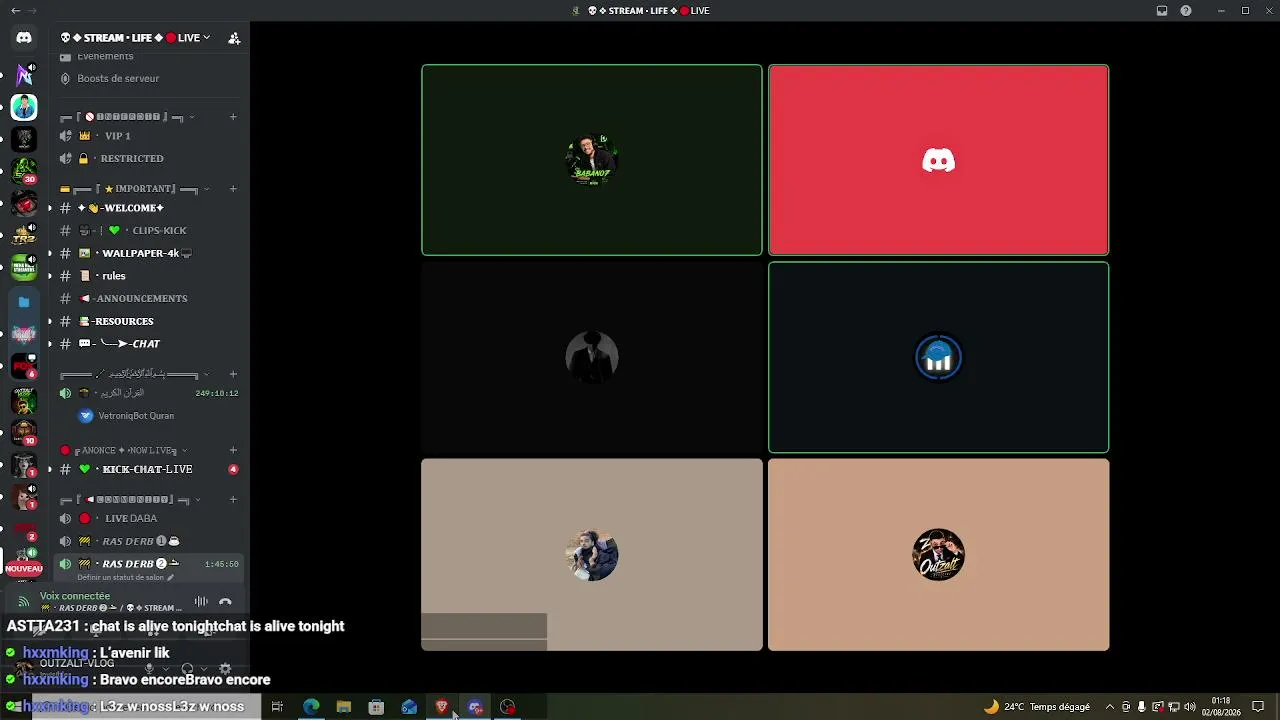The height and width of the screenshot is (720, 1280).
Task: Open green-monster server with 30 badge
Action: pos(24,171)
